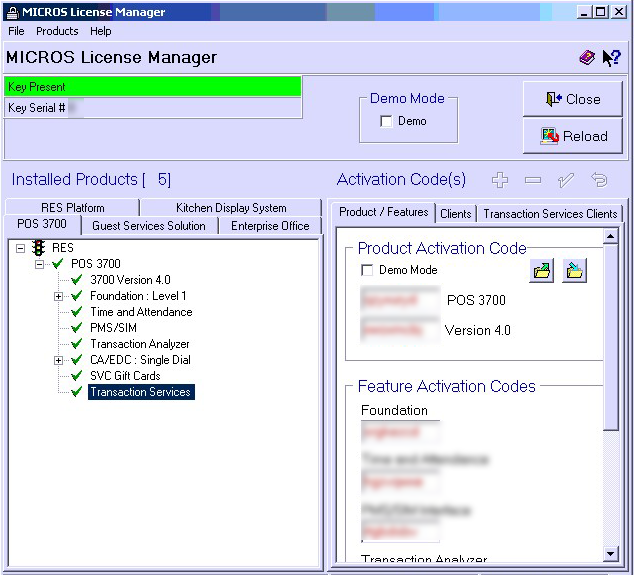Collapse the POS 3700 tree node
Image resolution: width=634 pixels, height=575 pixels.
click(x=39, y=264)
